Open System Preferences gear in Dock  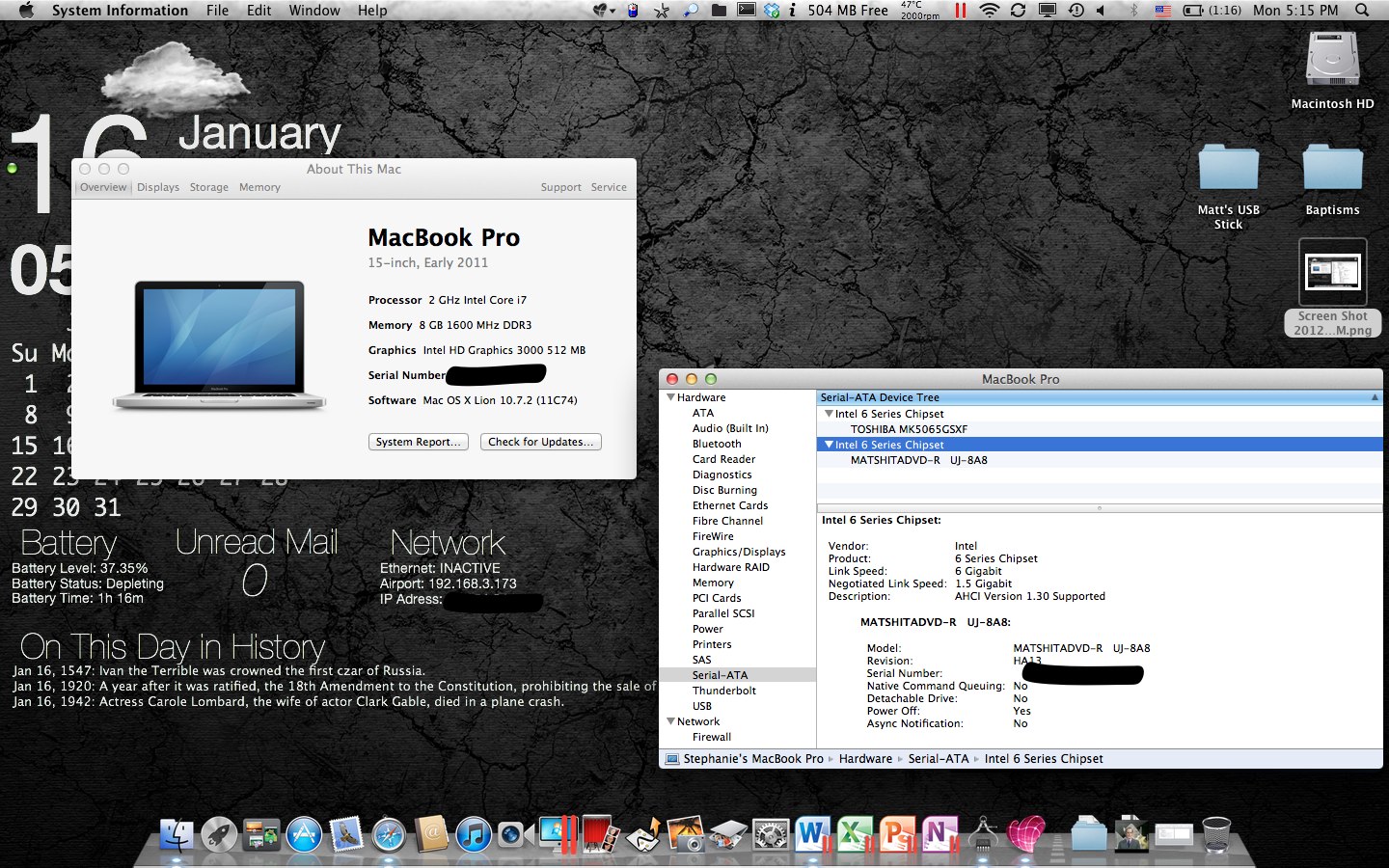point(770,834)
